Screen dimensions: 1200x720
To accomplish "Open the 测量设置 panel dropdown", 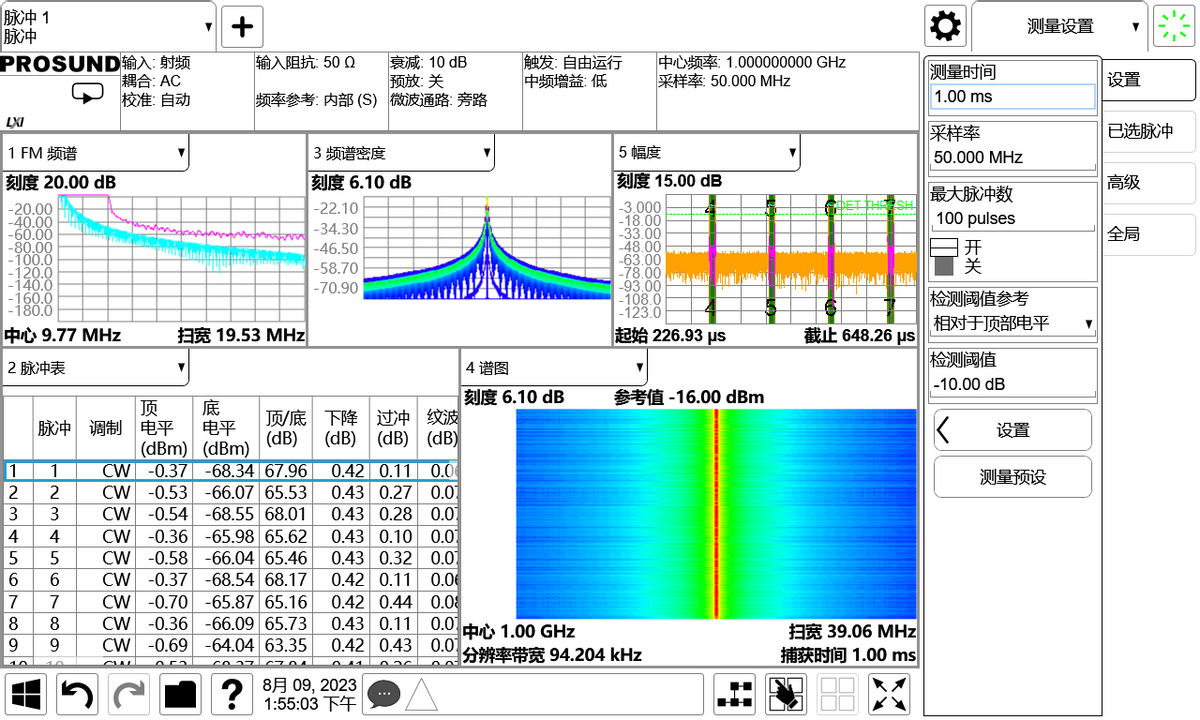I will coord(1060,27).
